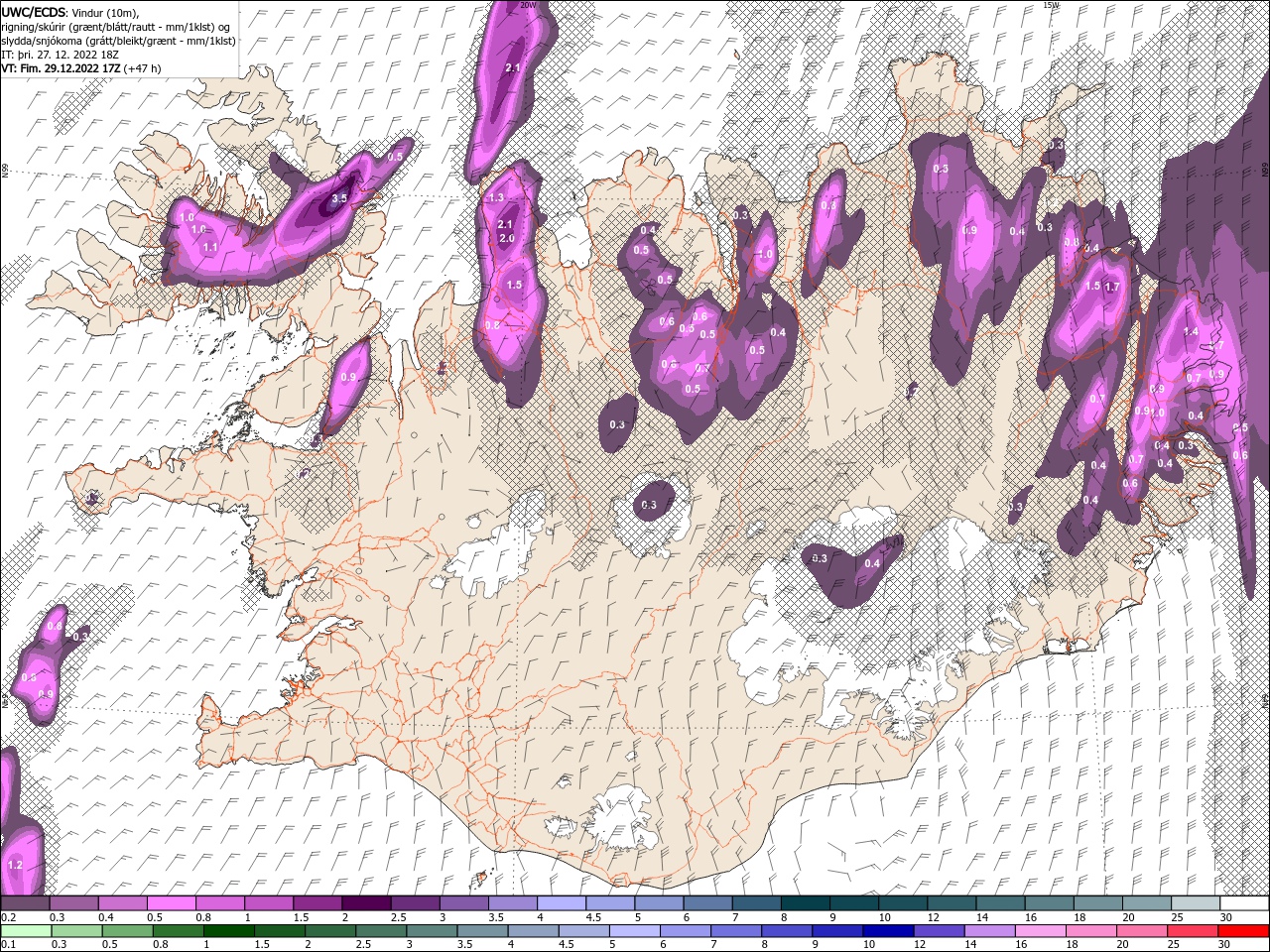Select the lower pink swatch labeled 20
Image resolution: width=1270 pixels, height=952 pixels.
coord(1143,930)
